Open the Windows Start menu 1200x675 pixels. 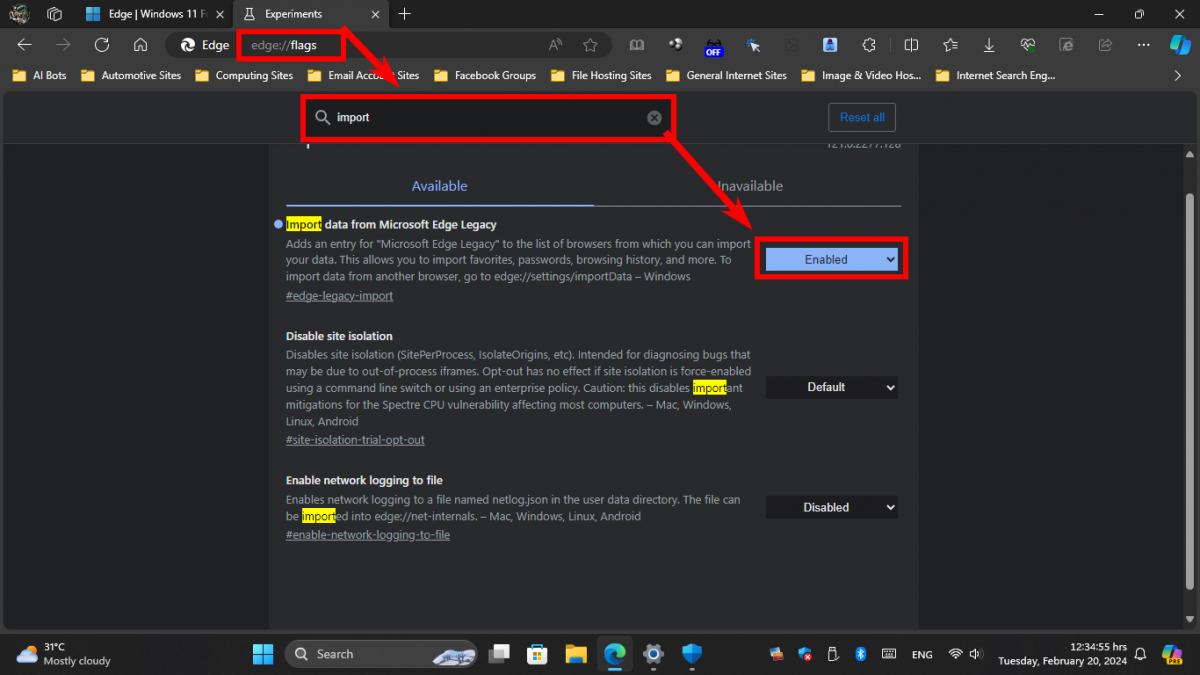pos(263,654)
